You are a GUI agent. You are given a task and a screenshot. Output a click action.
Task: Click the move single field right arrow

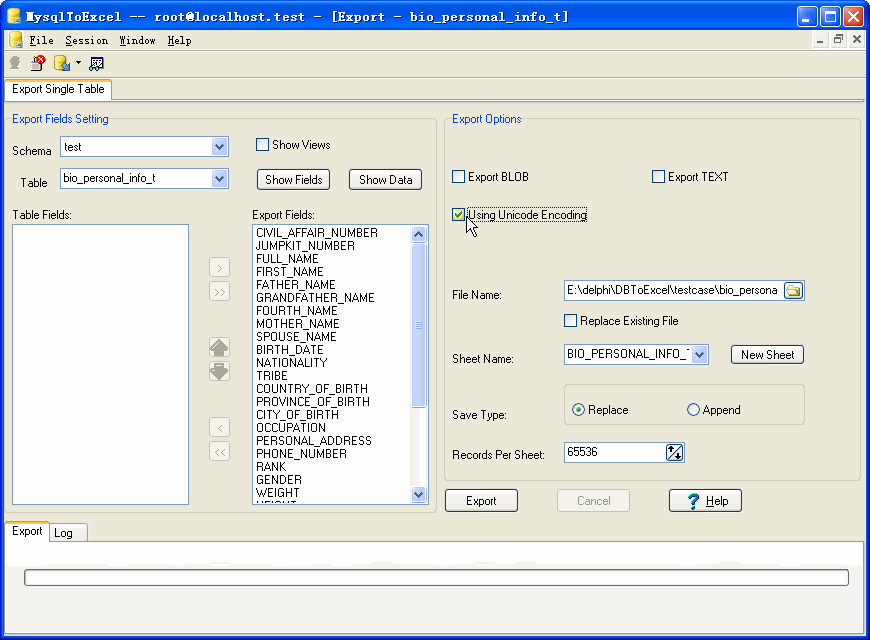coord(220,268)
